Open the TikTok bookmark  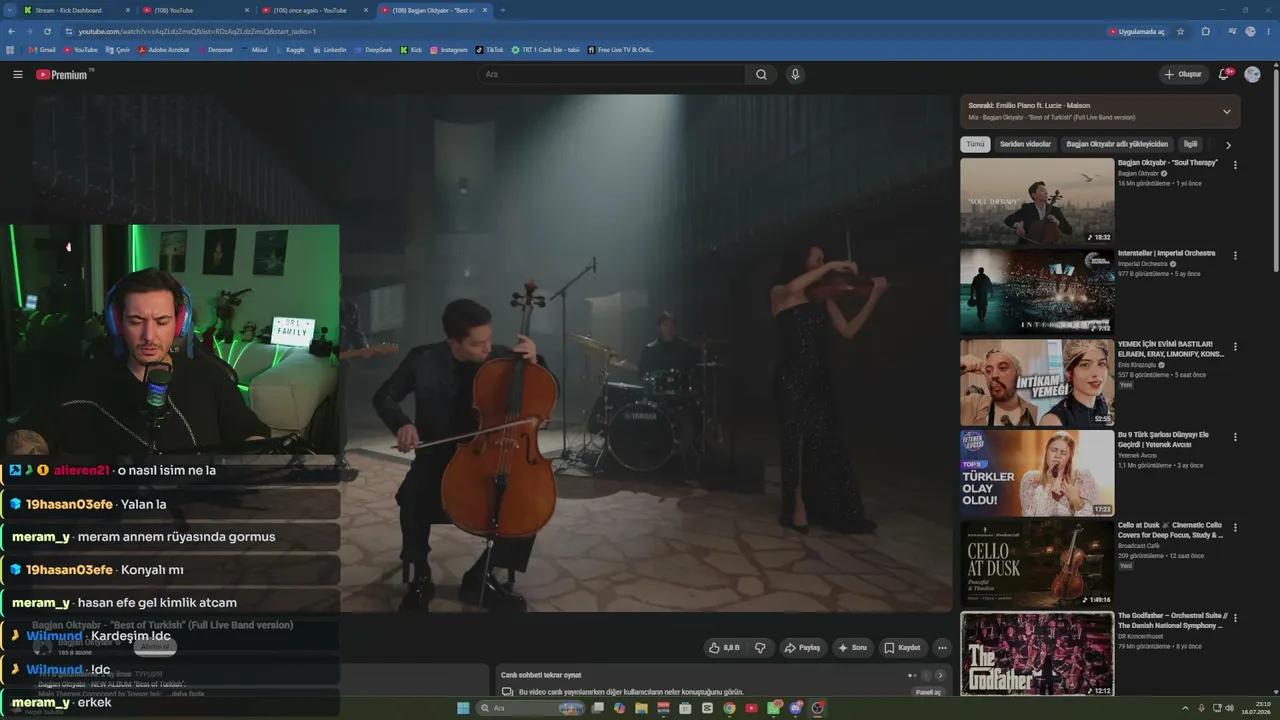[490, 49]
